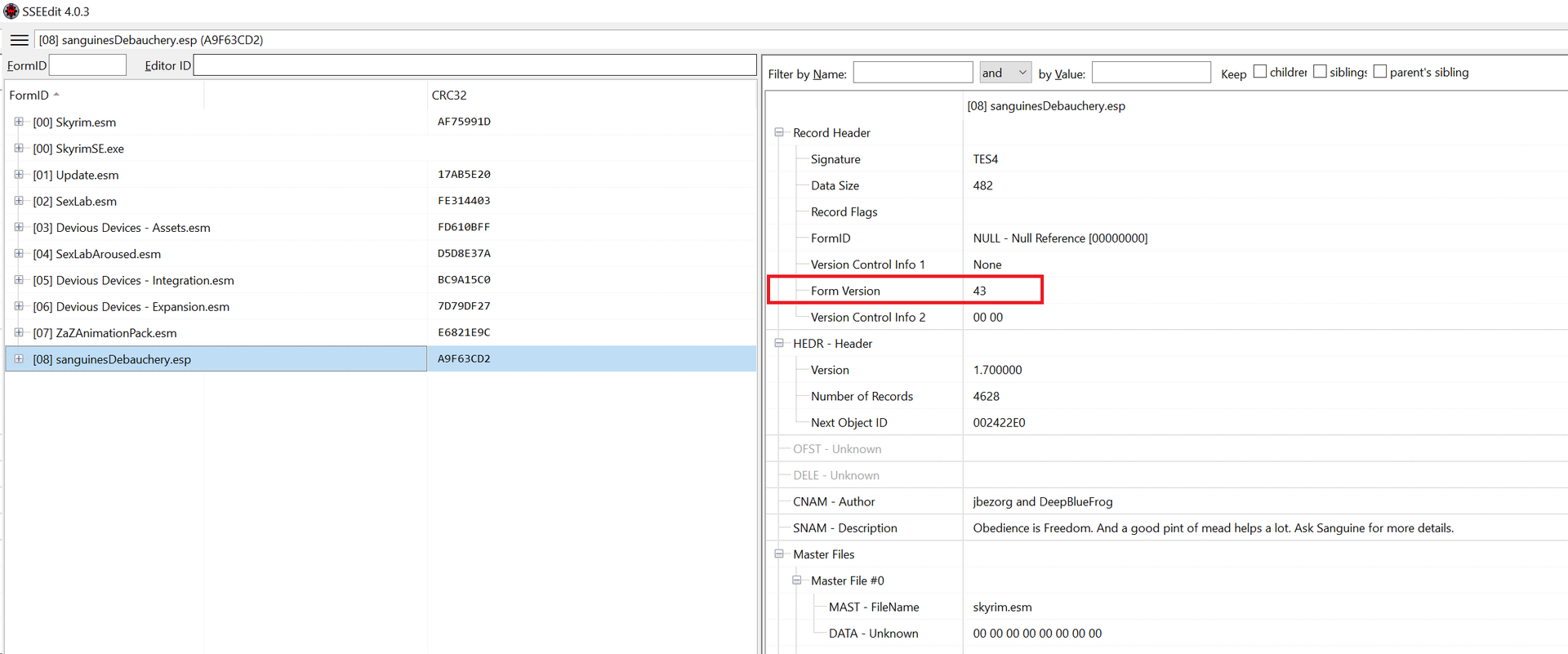The width and height of the screenshot is (1568, 654).
Task: Click the Next Object ID value 002422E0
Action: (999, 422)
